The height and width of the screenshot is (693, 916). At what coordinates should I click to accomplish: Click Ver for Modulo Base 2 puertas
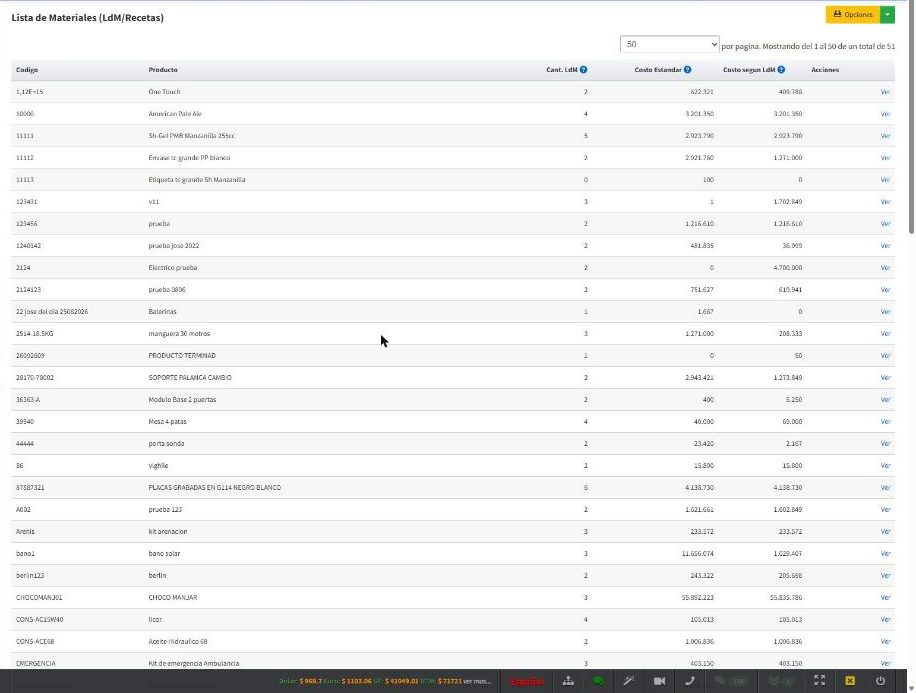click(885, 400)
